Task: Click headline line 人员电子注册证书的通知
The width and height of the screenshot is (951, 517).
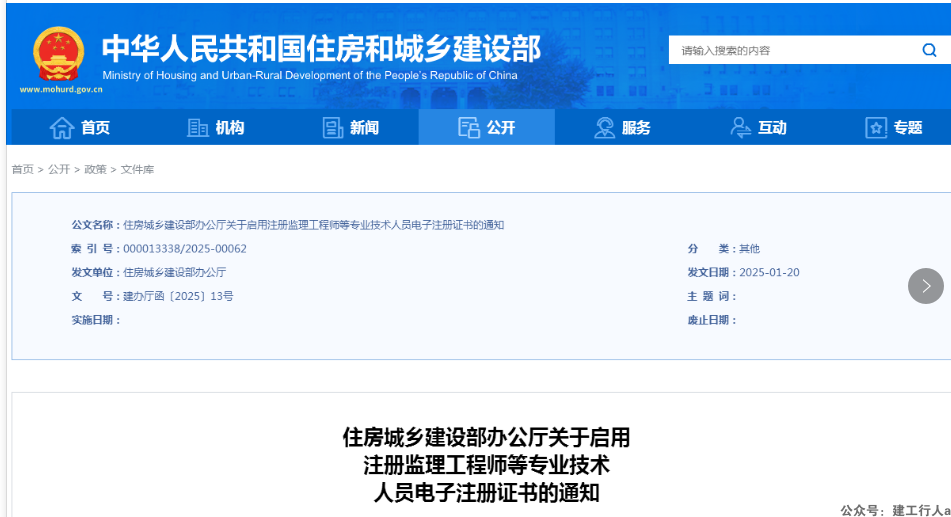Action: point(486,492)
